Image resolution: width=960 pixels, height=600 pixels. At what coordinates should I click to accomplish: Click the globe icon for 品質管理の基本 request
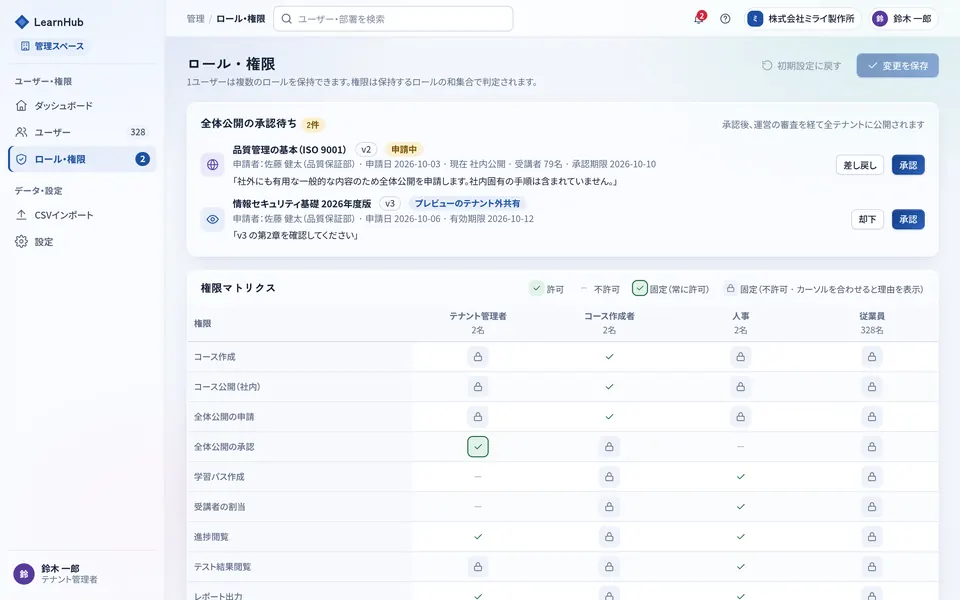pos(212,165)
